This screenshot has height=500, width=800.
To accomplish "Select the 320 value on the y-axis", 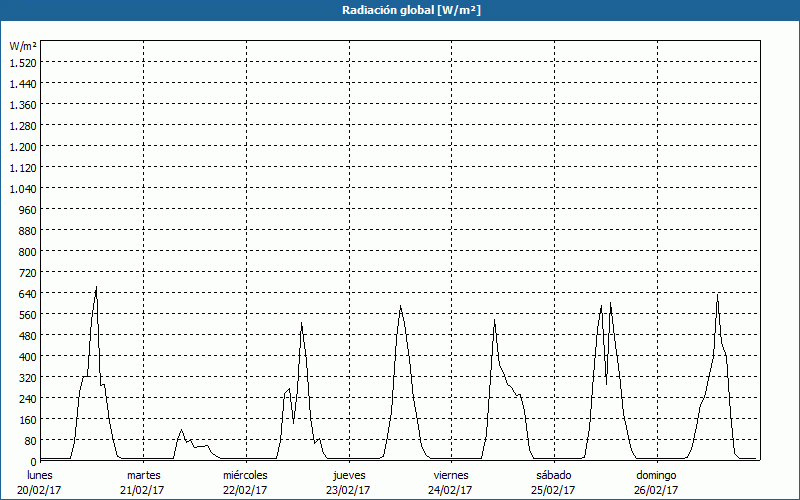I will pyautogui.click(x=26, y=378).
